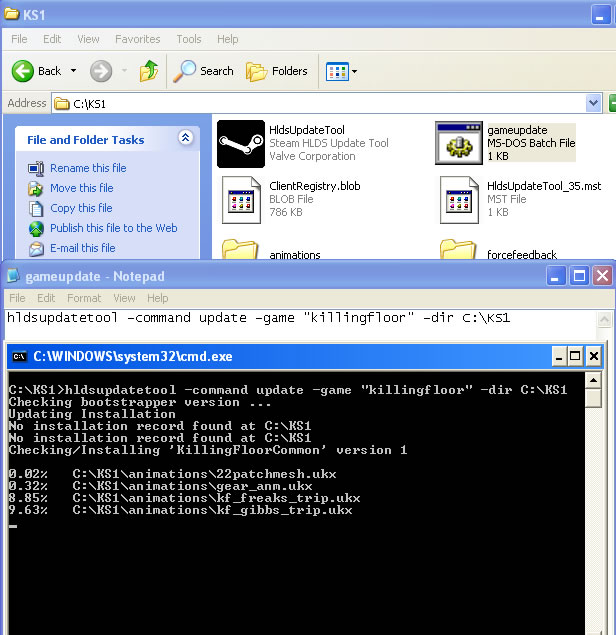The width and height of the screenshot is (616, 635).
Task: Select the gameupdate batch file icon
Action: [459, 143]
